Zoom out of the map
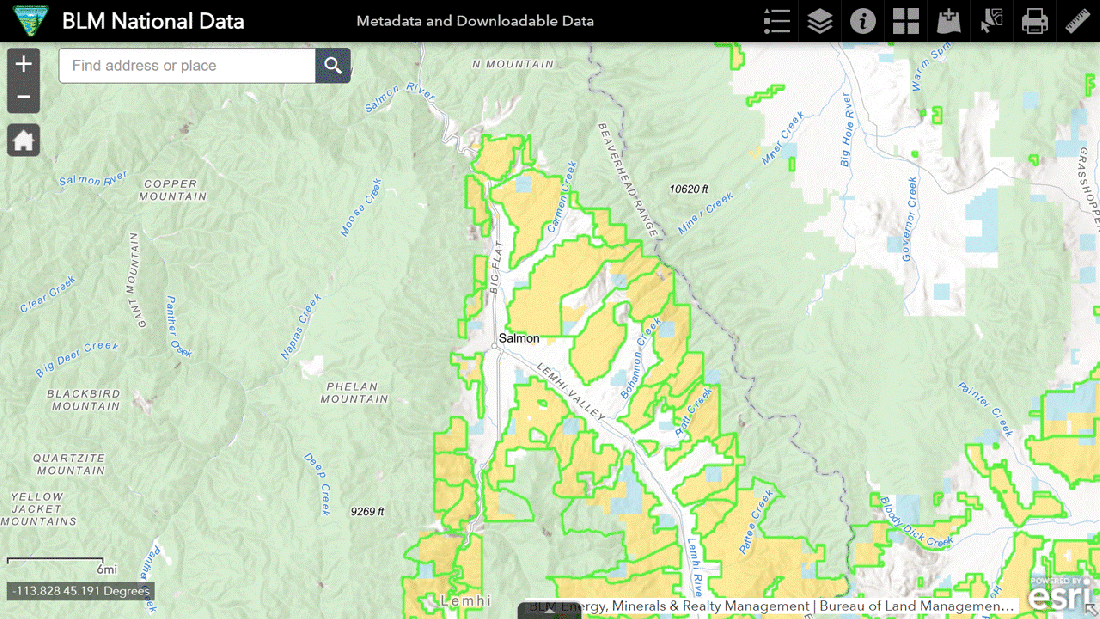Screen dimensions: 1100x619 (24, 98)
